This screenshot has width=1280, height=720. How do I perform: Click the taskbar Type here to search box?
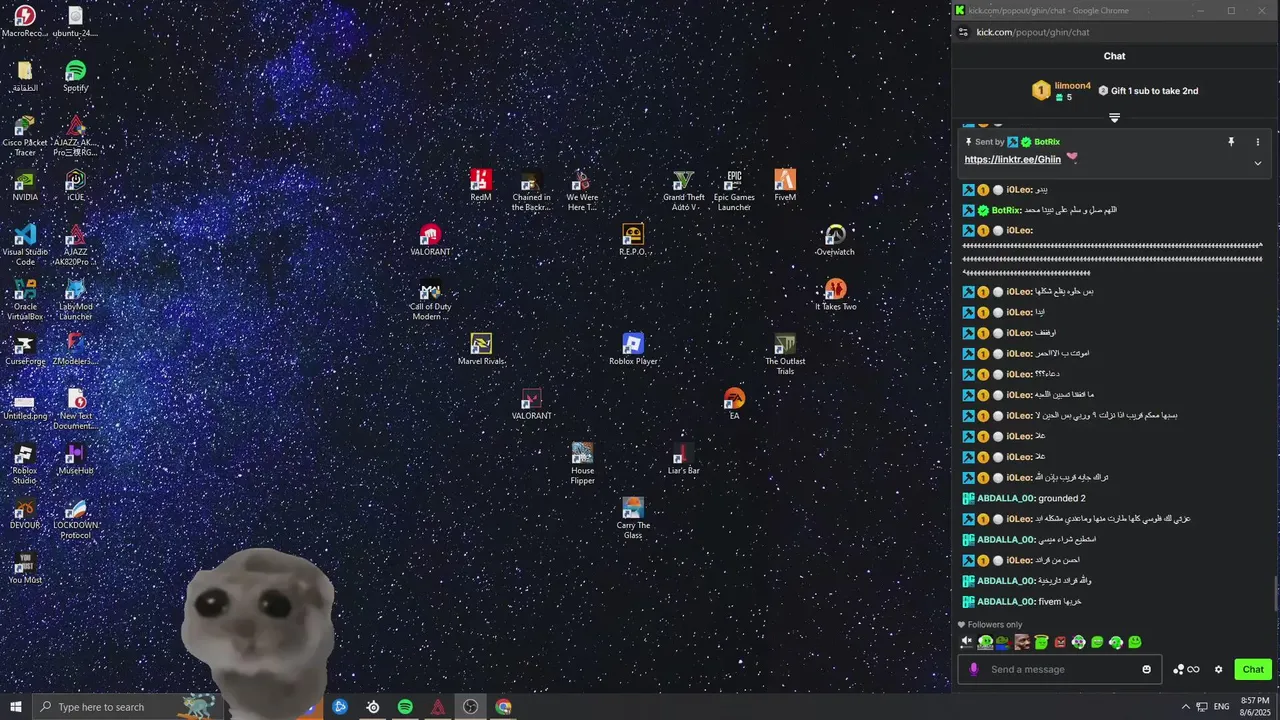tap(130, 707)
